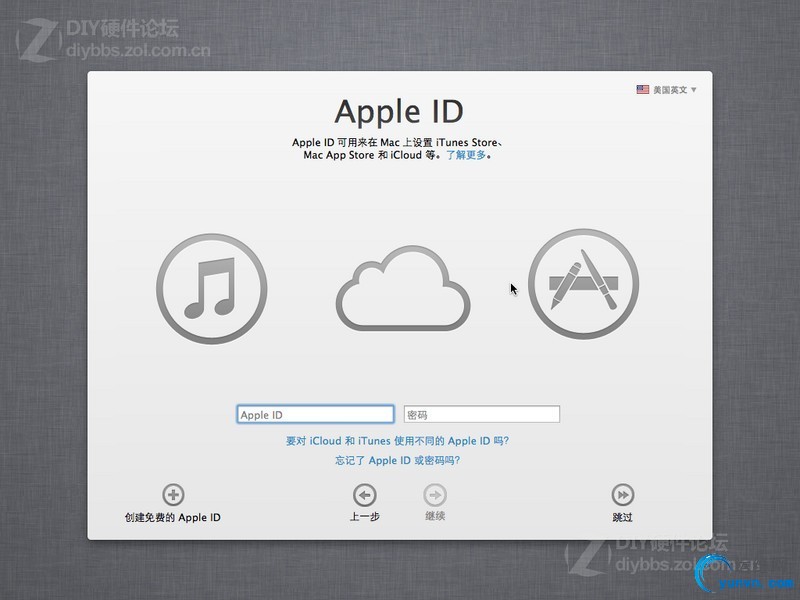Viewport: 800px width, 600px height.
Task: Click the iTunes music note icon
Action: [x=211, y=289]
